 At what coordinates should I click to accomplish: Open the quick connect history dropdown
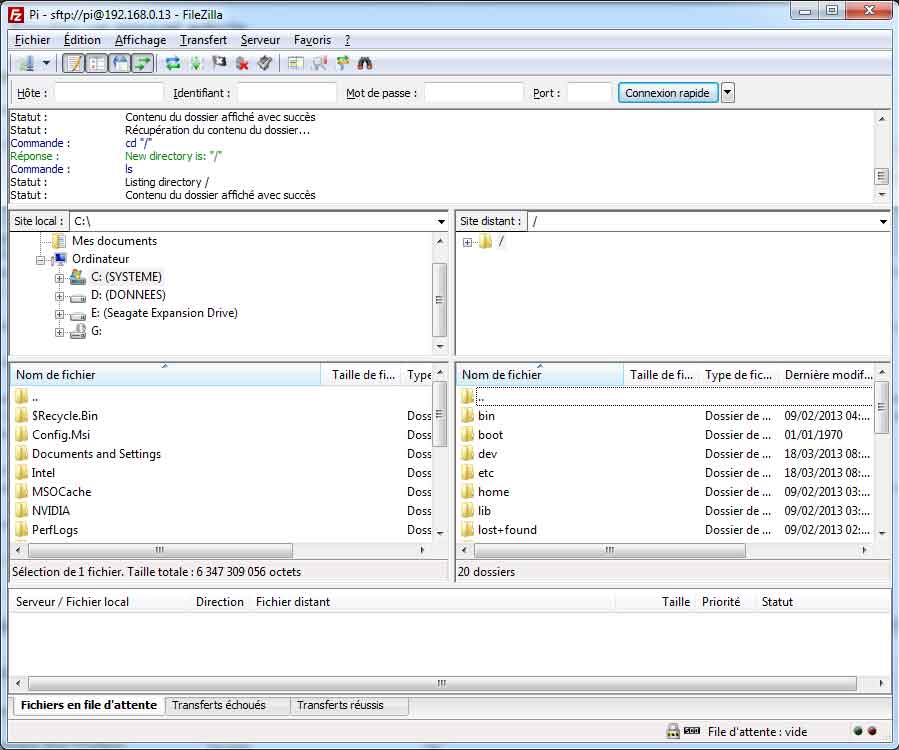pyautogui.click(x=728, y=93)
